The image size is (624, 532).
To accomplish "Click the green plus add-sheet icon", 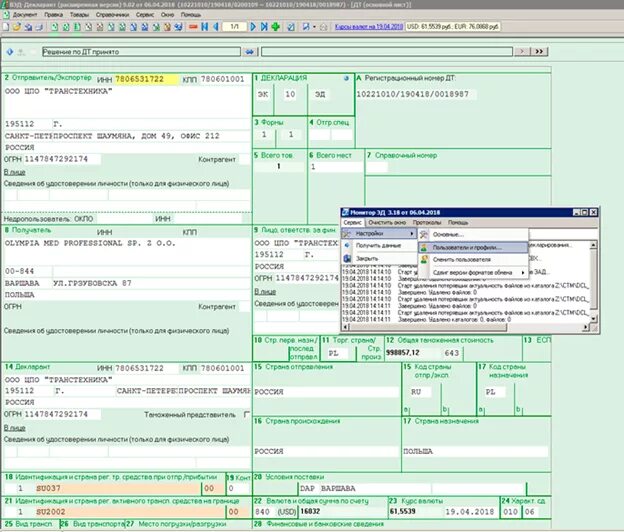I will pyautogui.click(x=275, y=27).
